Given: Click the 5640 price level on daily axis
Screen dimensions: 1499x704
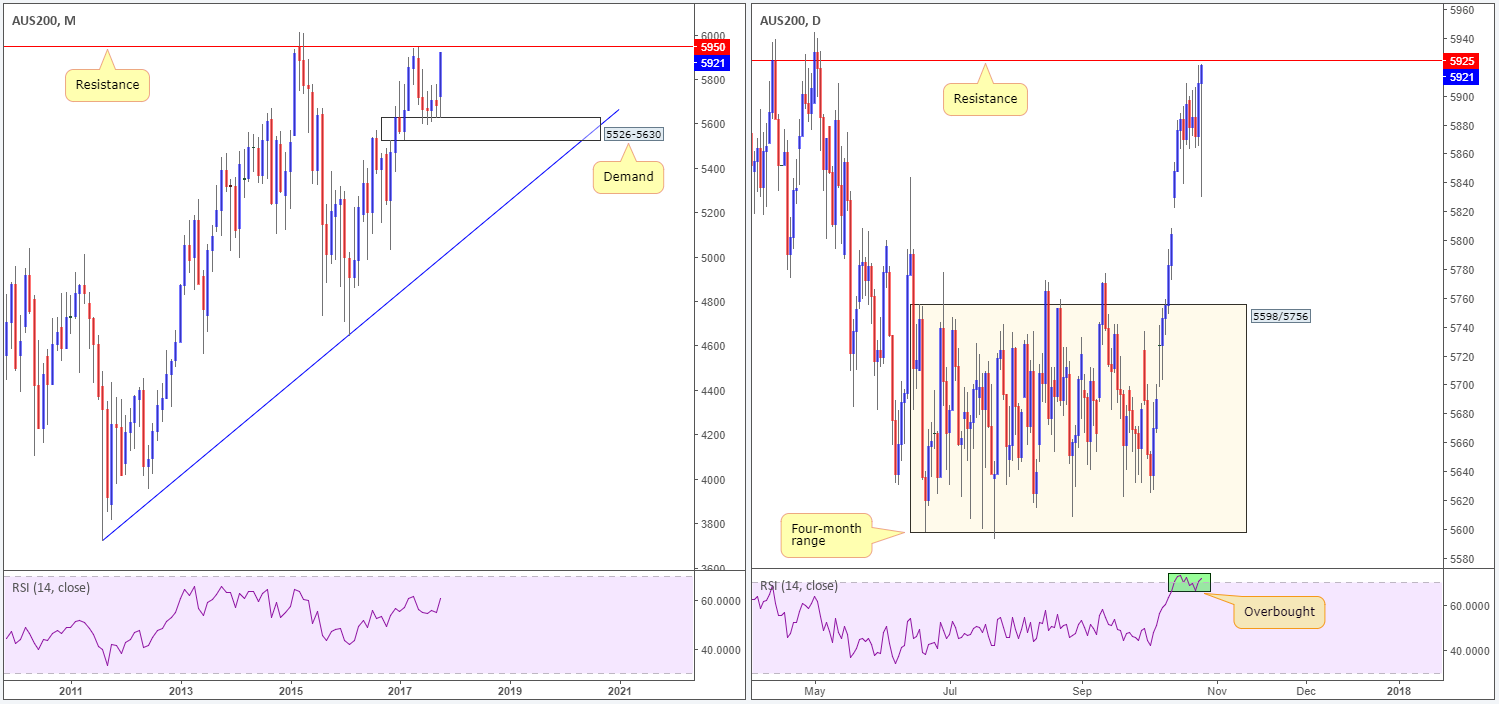Looking at the screenshot, I should tap(1463, 472).
